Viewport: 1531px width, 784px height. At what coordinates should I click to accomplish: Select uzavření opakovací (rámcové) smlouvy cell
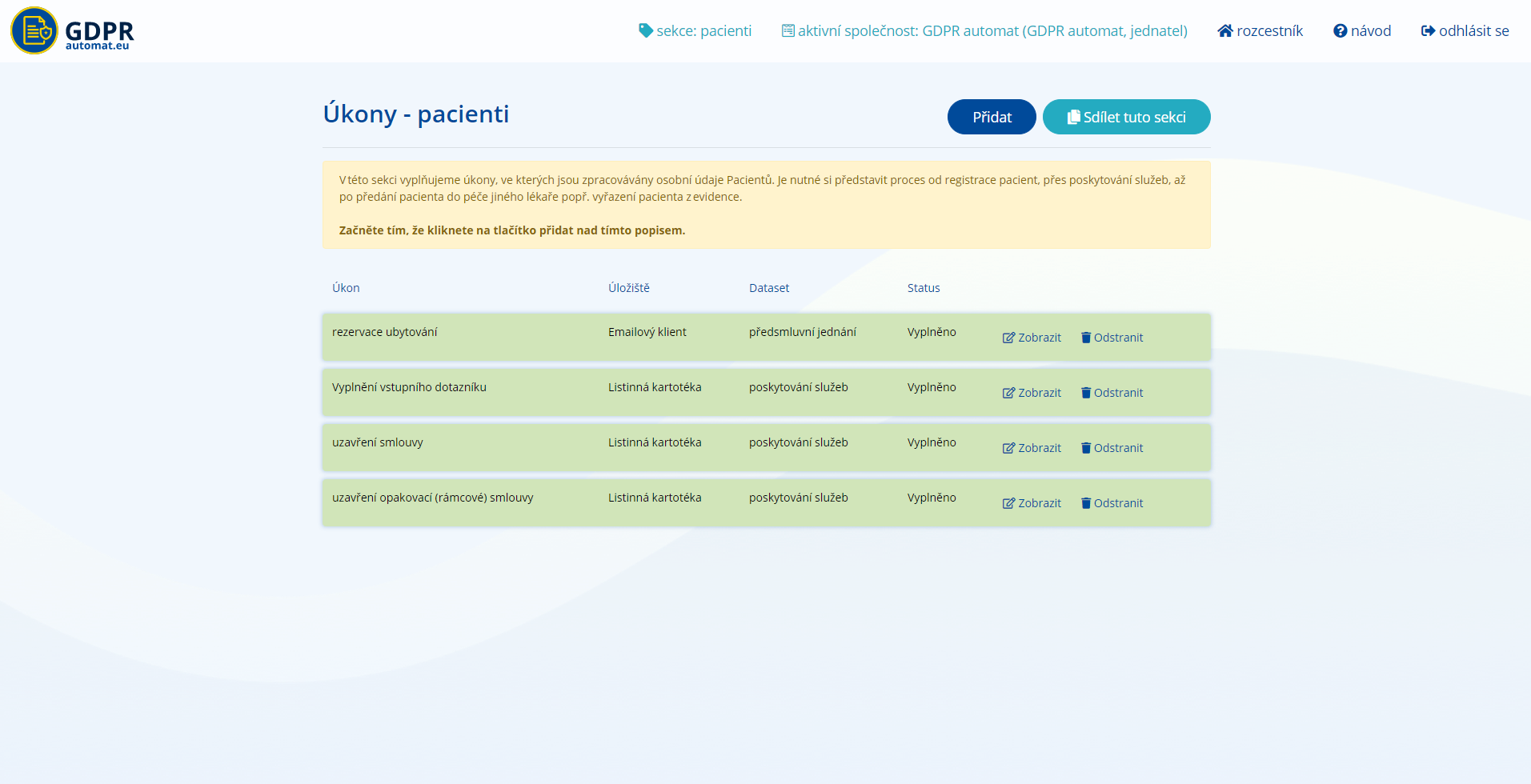click(433, 498)
